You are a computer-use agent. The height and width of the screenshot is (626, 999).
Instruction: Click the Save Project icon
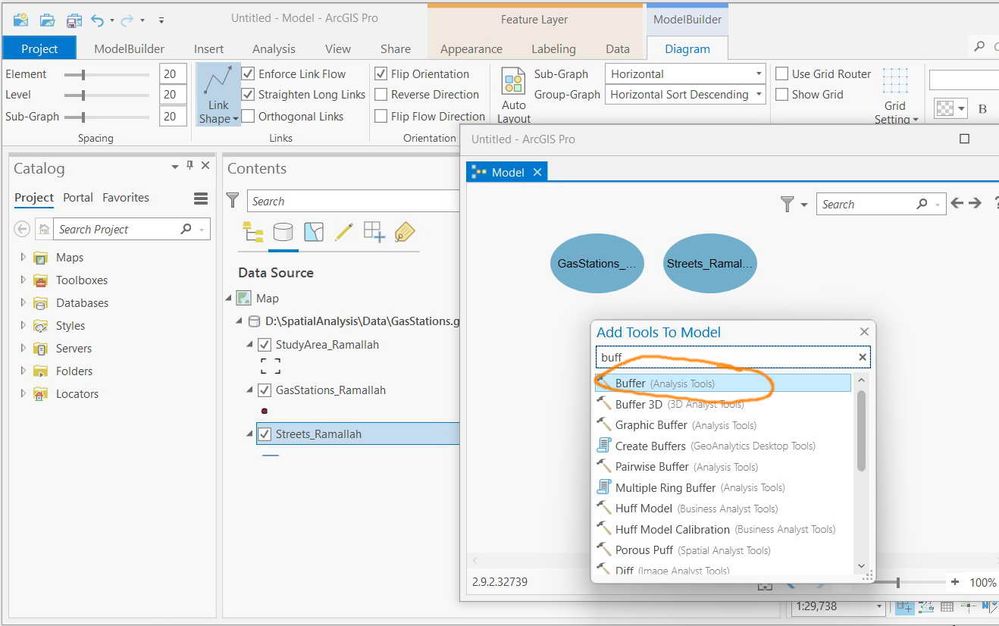pyautogui.click(x=74, y=20)
